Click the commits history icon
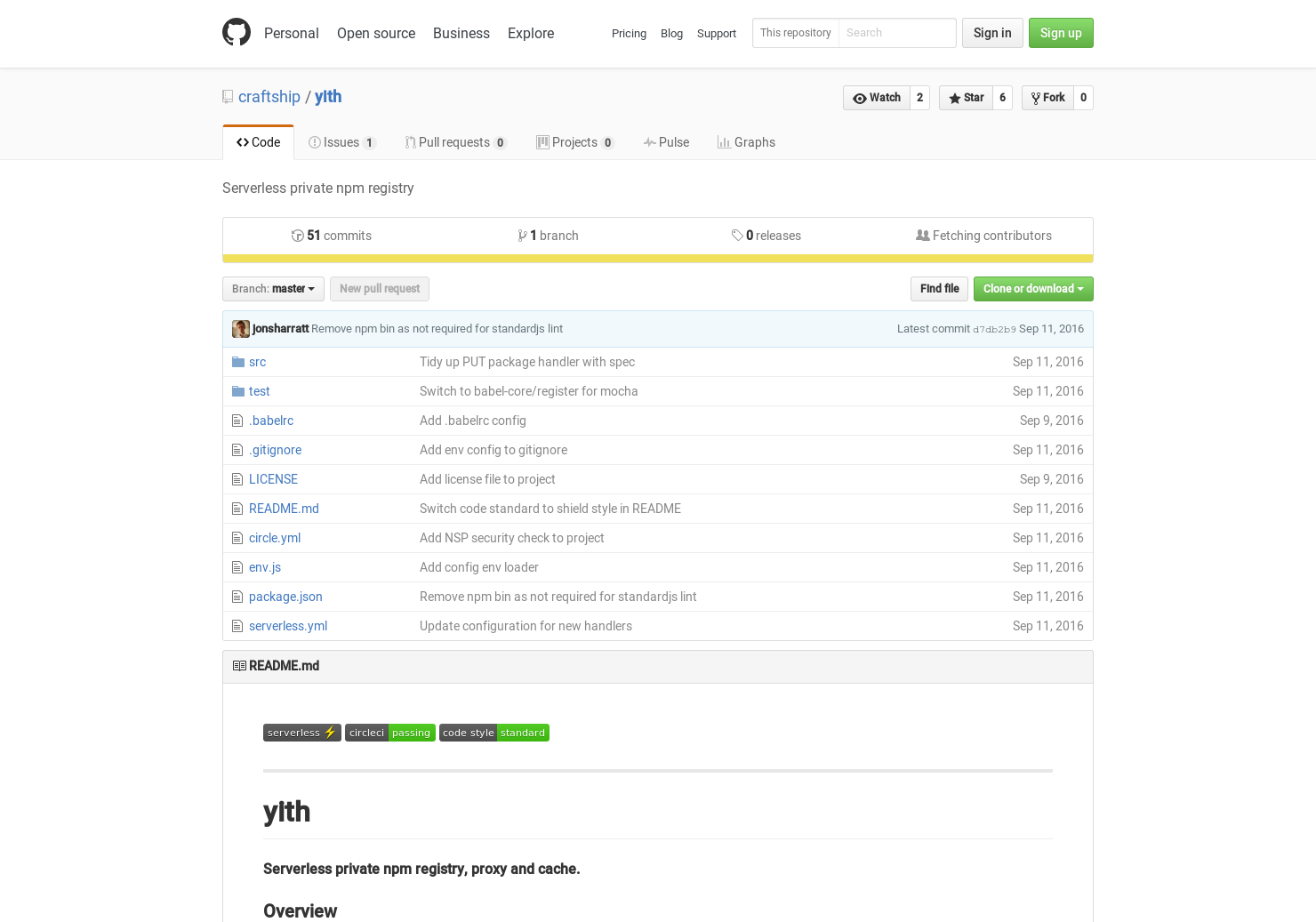 click(x=298, y=236)
